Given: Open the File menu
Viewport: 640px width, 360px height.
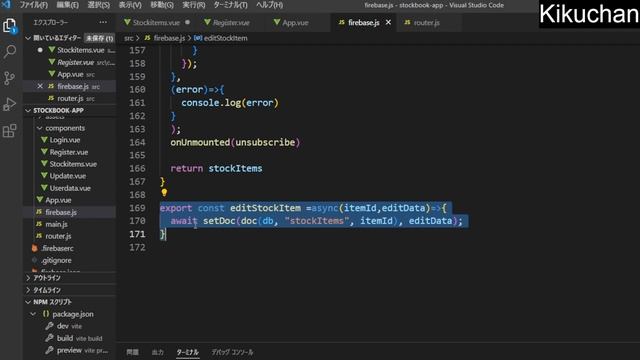Looking at the screenshot, I should pyautogui.click(x=34, y=5).
